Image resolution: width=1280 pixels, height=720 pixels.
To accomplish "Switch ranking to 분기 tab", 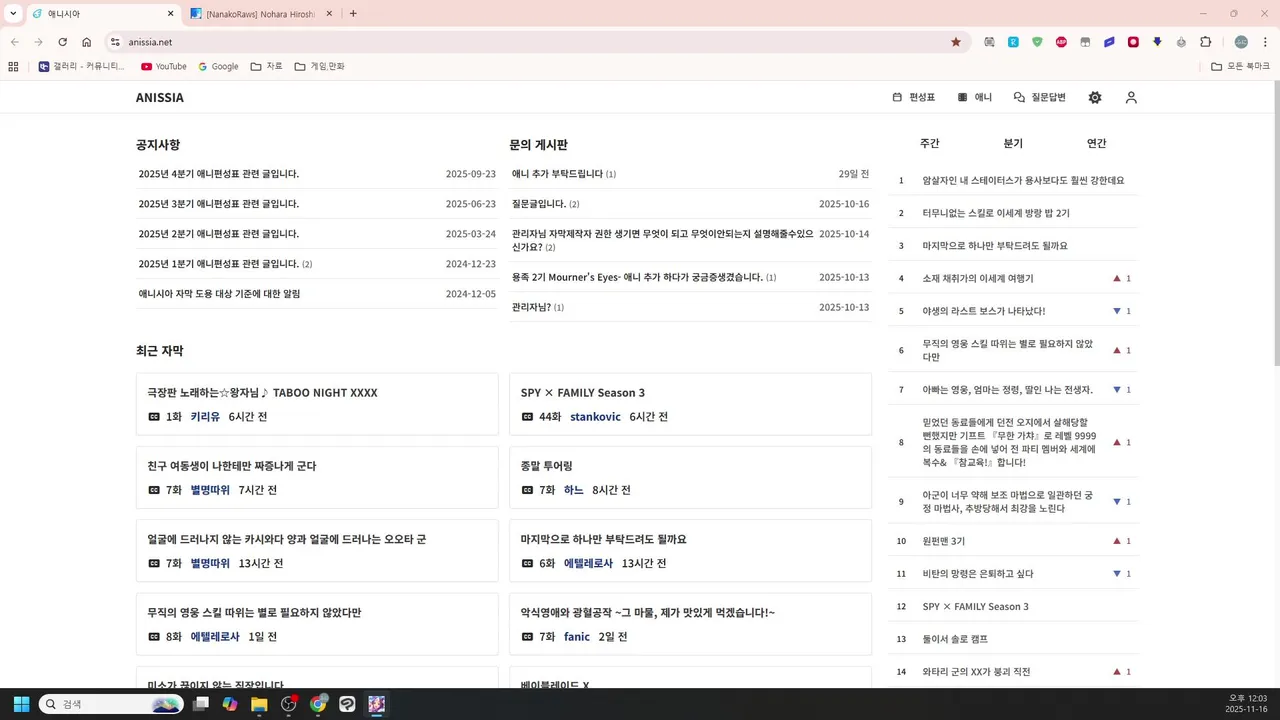I will tap(1013, 143).
